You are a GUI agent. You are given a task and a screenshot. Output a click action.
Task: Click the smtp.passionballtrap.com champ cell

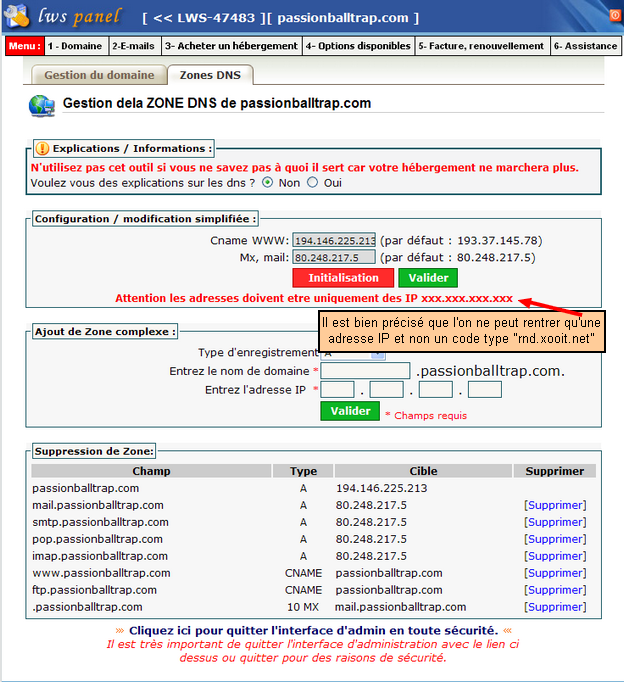(x=100, y=522)
